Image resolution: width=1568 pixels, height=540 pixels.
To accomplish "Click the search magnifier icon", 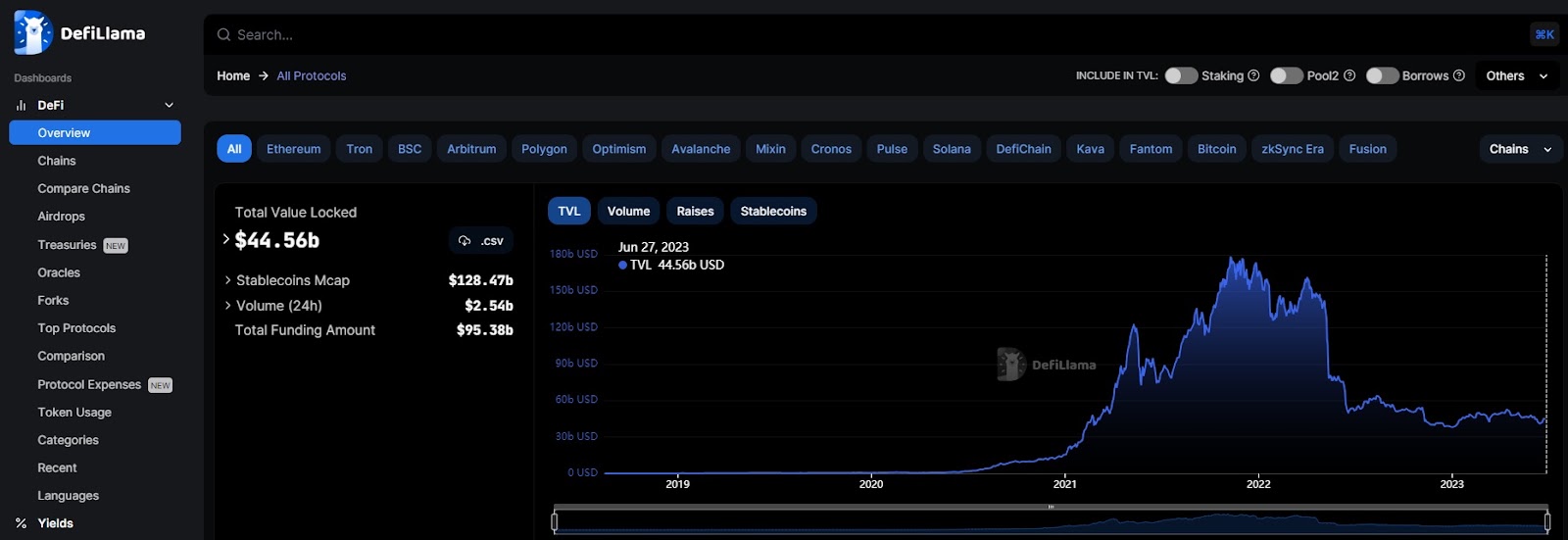I will tap(223, 34).
